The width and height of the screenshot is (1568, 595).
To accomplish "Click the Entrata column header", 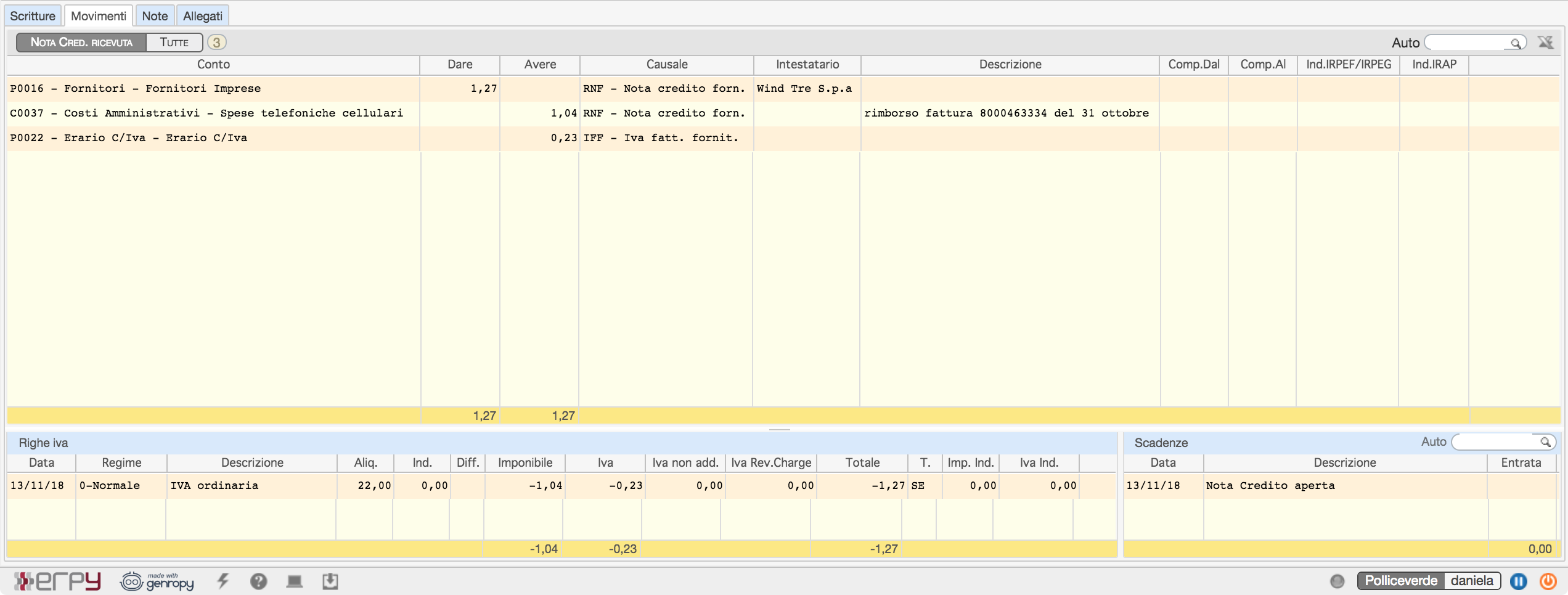I will pyautogui.click(x=1521, y=463).
